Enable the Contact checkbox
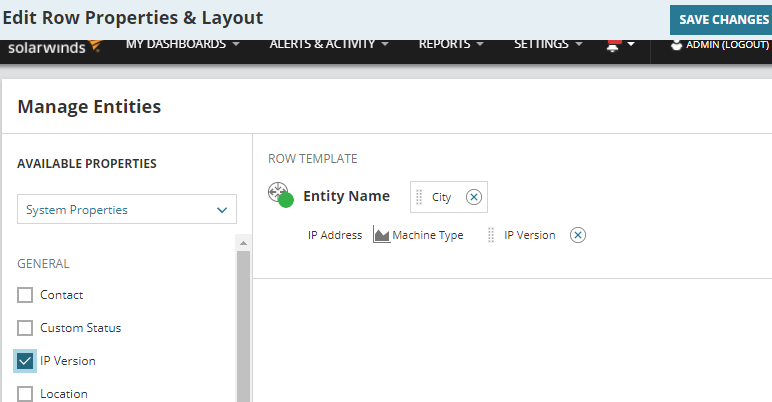772x402 pixels. coord(25,295)
